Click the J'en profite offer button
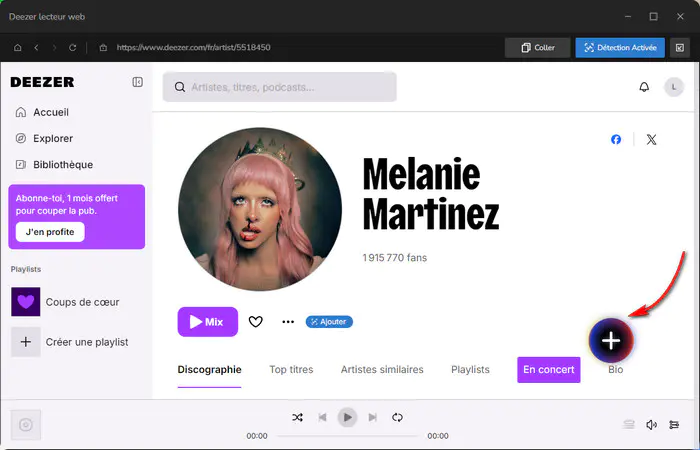This screenshot has width=700, height=450. tap(50, 232)
